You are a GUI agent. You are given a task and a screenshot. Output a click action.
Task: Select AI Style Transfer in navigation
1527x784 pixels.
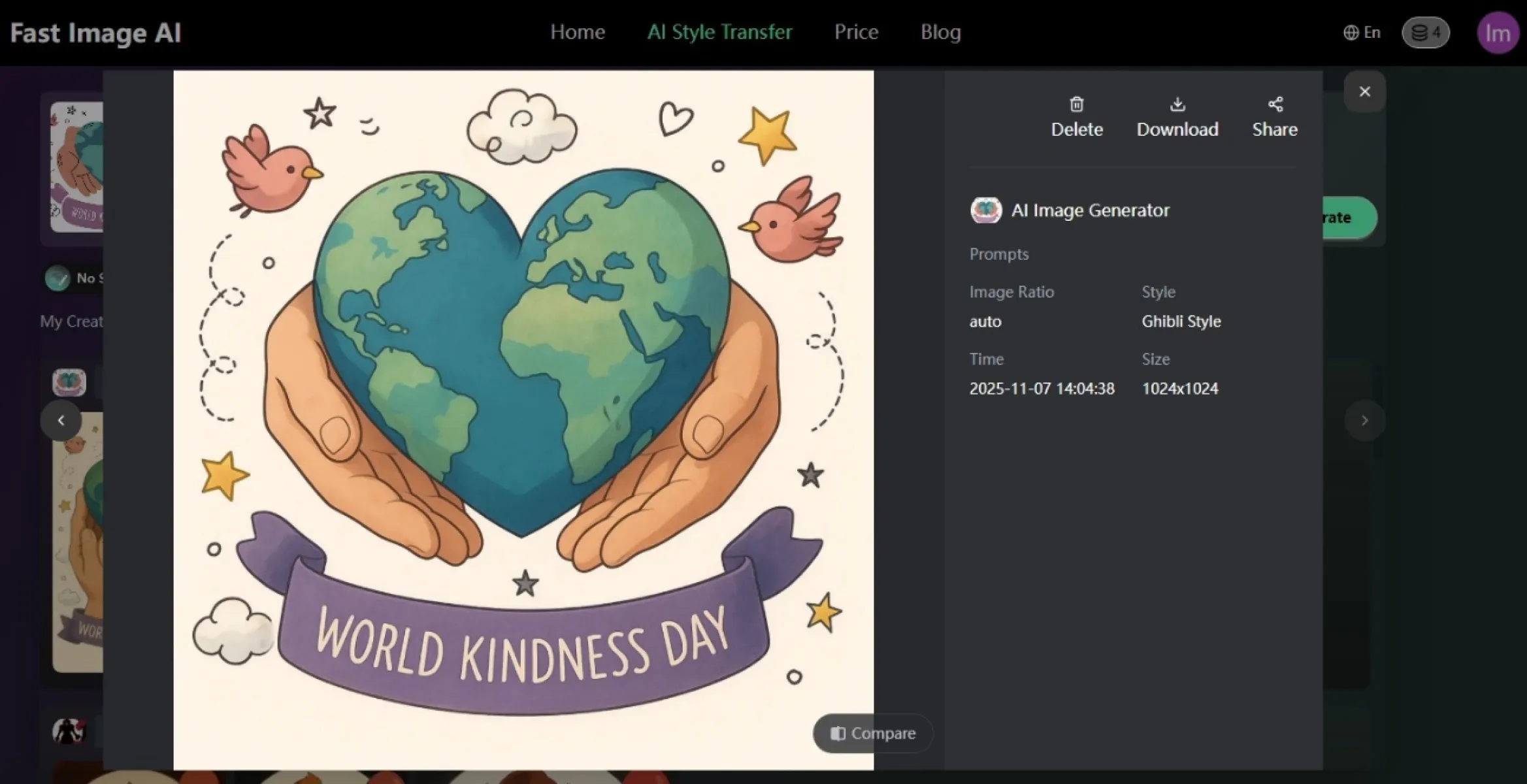[719, 32]
